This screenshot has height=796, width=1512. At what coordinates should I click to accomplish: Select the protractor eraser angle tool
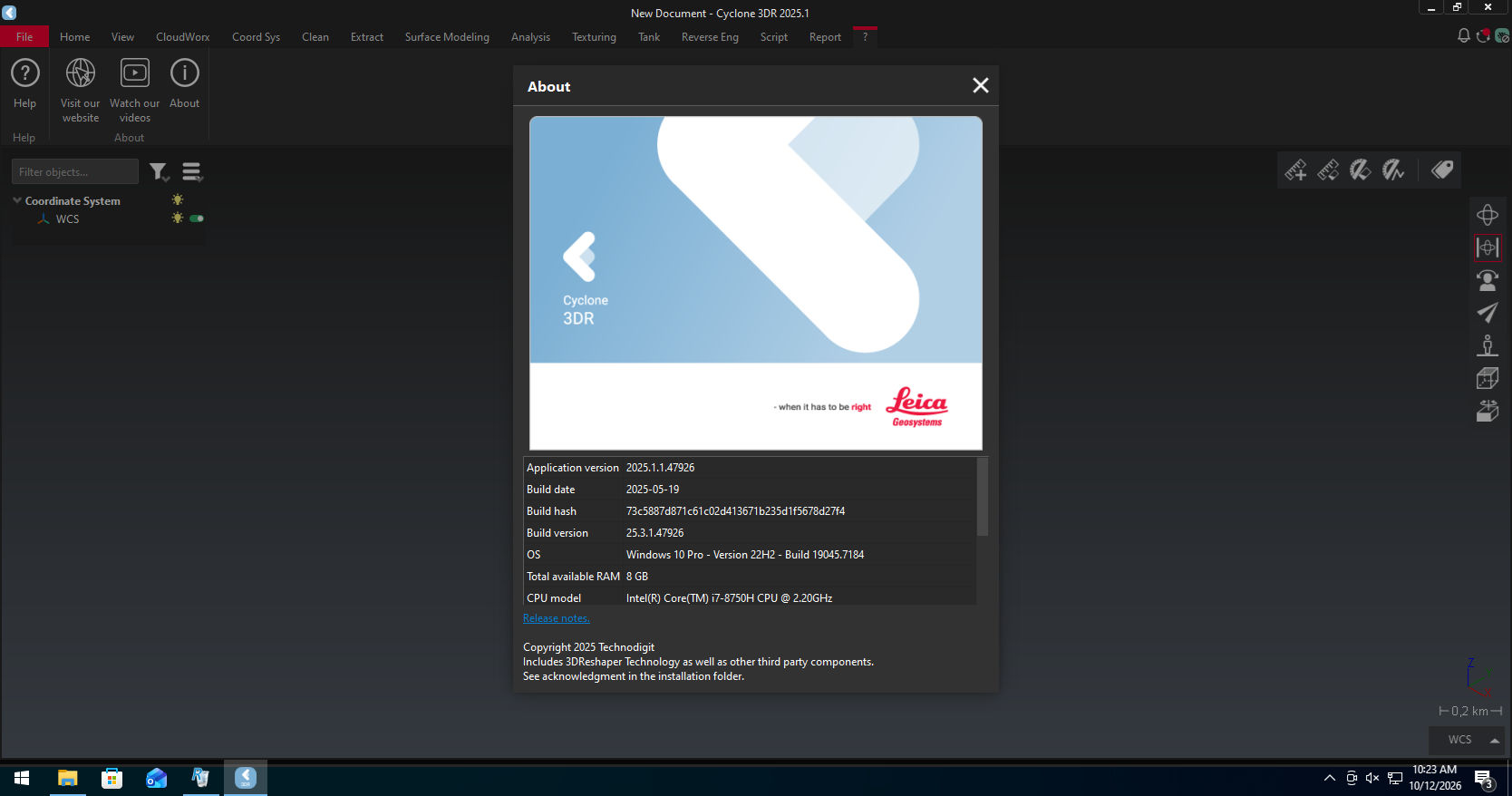pos(1361,170)
